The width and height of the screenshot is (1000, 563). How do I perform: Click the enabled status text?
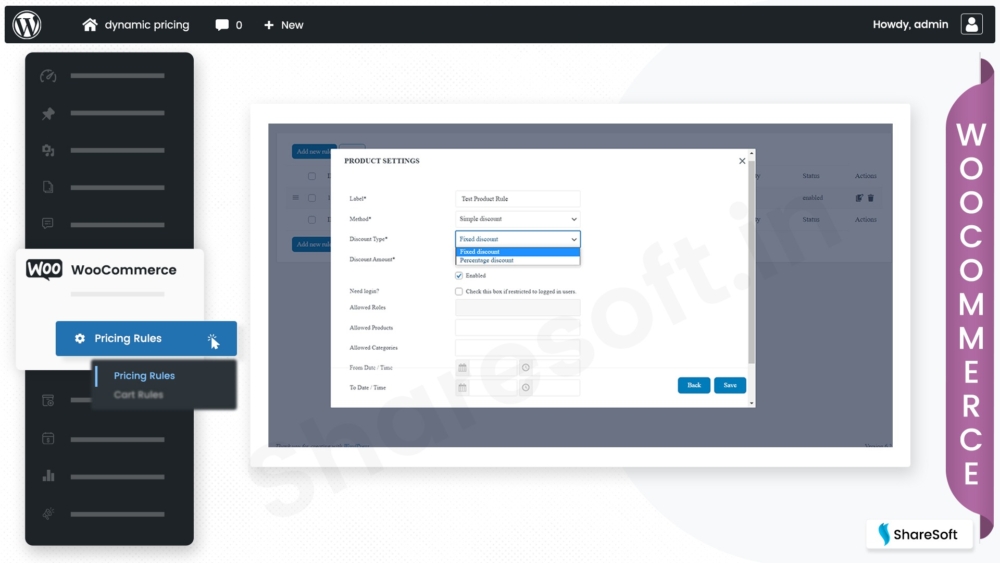[812, 198]
